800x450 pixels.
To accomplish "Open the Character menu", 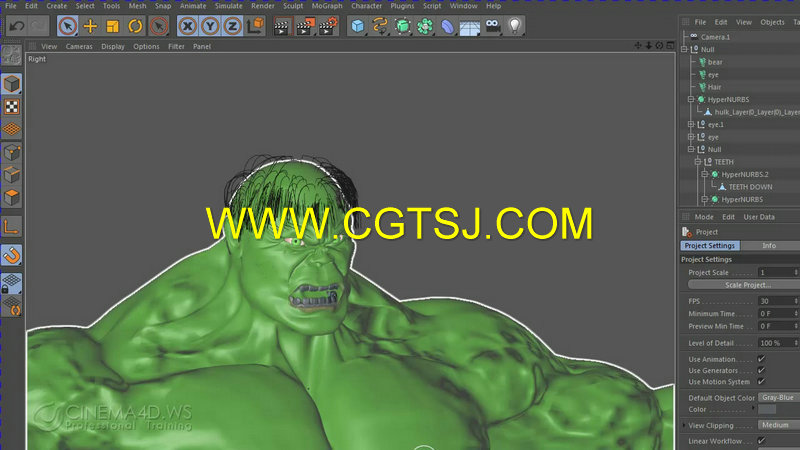I will [x=366, y=6].
